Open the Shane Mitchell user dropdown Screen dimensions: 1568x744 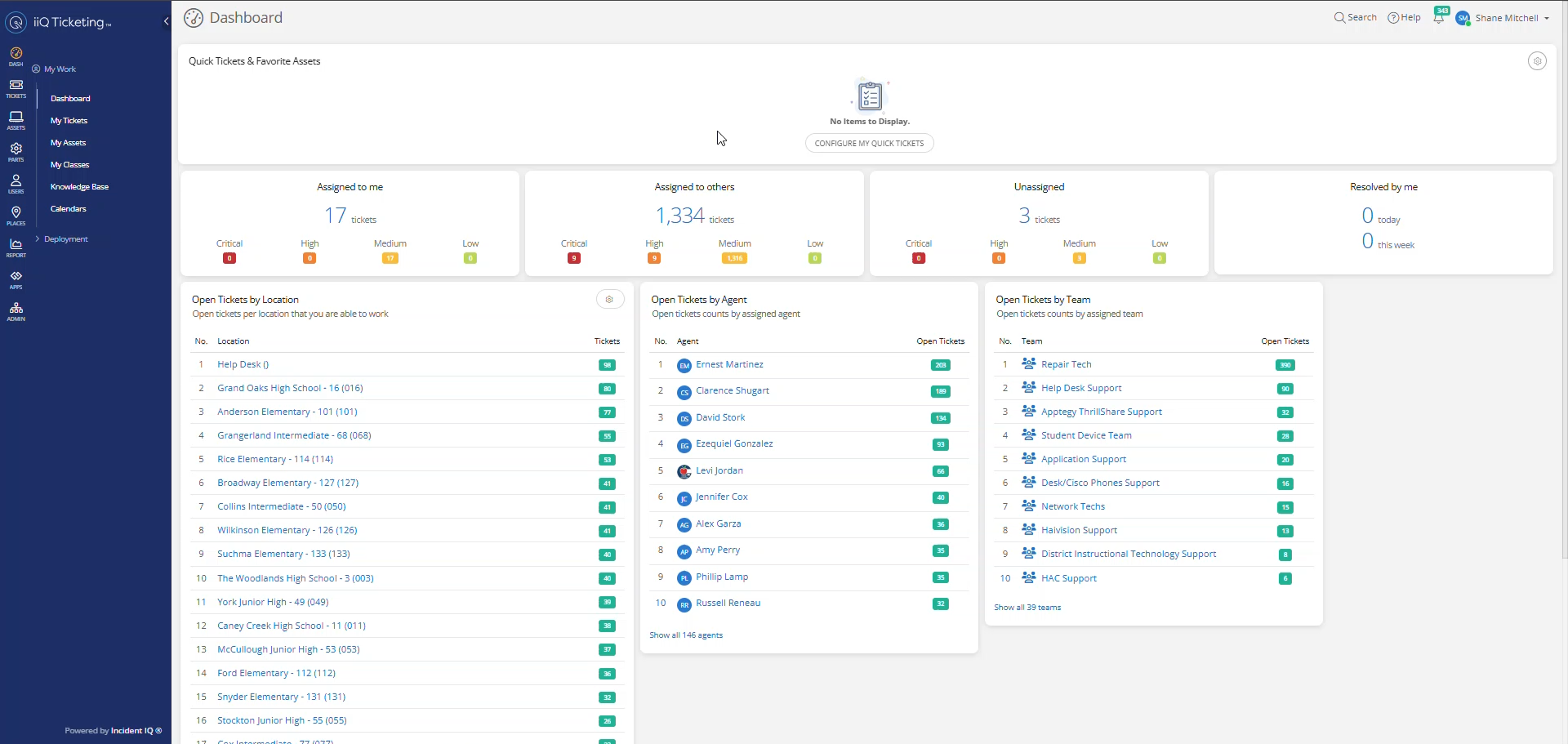1512,18
